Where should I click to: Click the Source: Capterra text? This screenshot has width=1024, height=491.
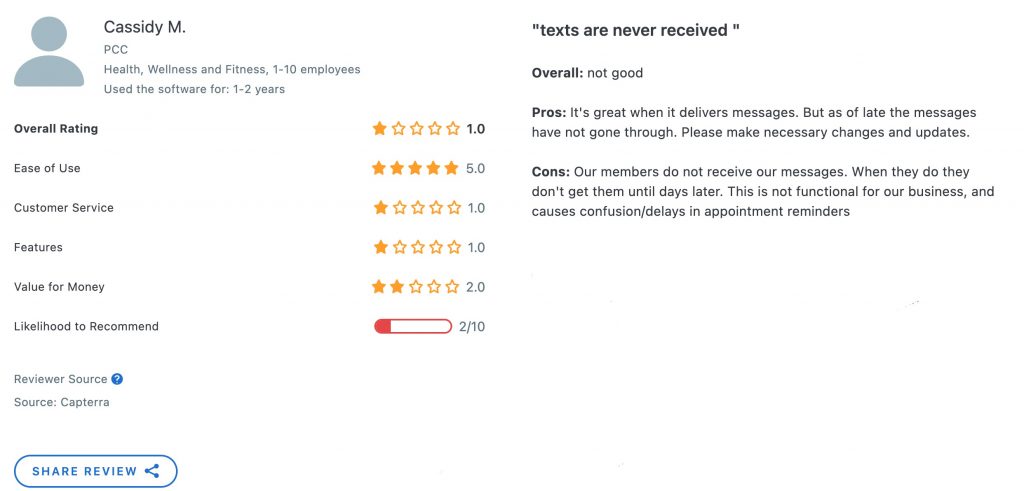point(61,402)
